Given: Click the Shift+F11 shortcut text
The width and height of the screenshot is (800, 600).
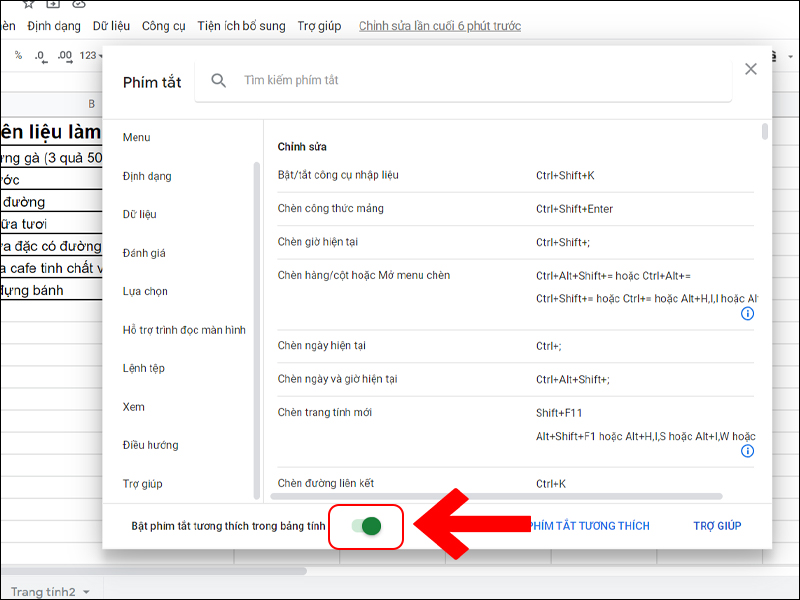Looking at the screenshot, I should coord(559,413).
